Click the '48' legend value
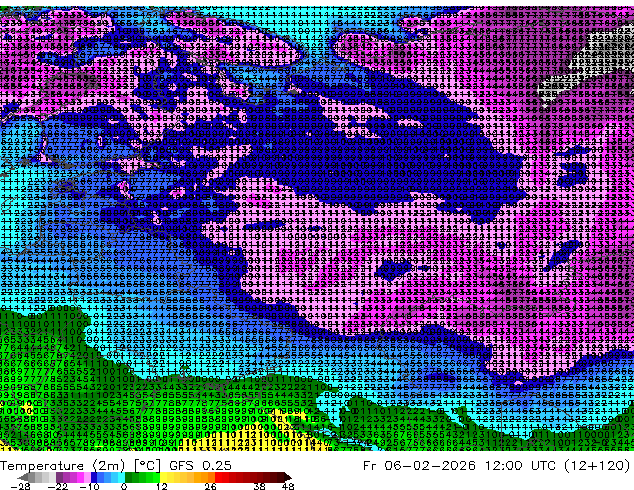634x490 pixels. point(288,486)
